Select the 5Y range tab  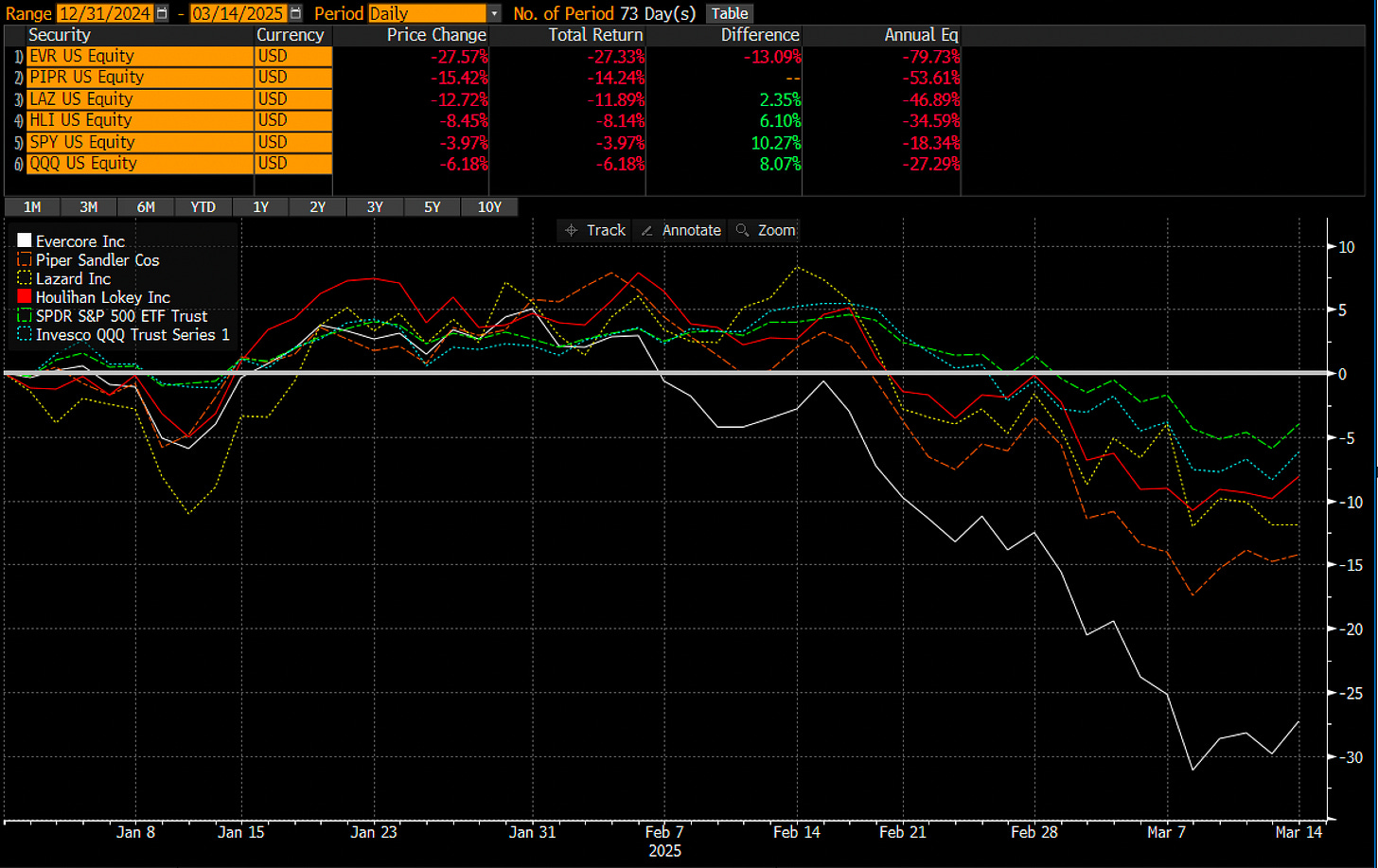(x=432, y=207)
